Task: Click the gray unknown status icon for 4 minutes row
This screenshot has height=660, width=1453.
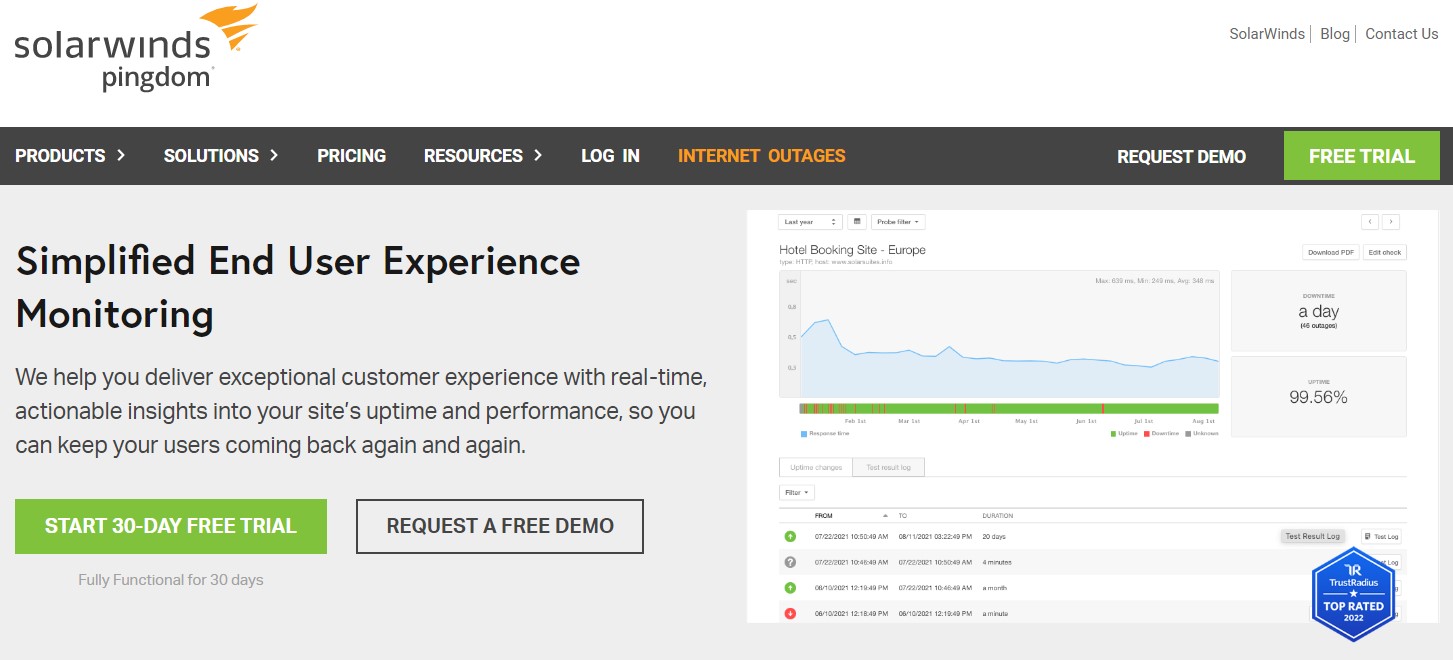Action: click(x=790, y=562)
